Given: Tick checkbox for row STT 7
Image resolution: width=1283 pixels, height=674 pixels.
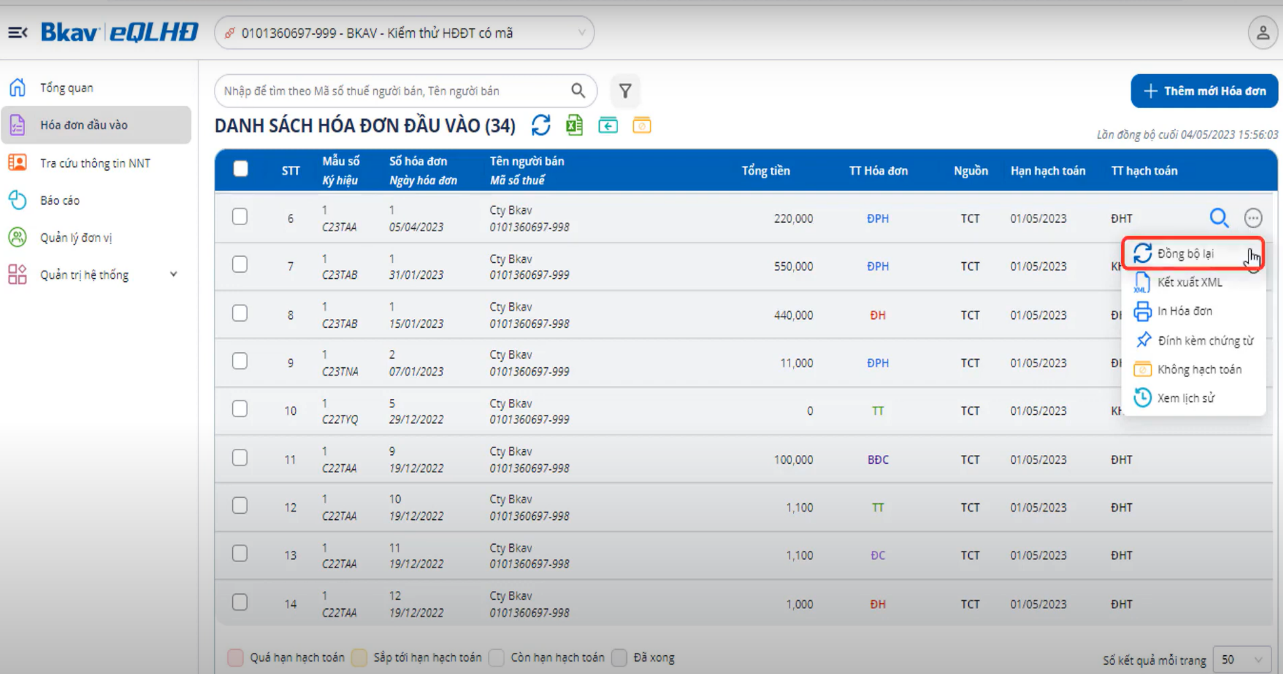Looking at the screenshot, I should point(240,264).
